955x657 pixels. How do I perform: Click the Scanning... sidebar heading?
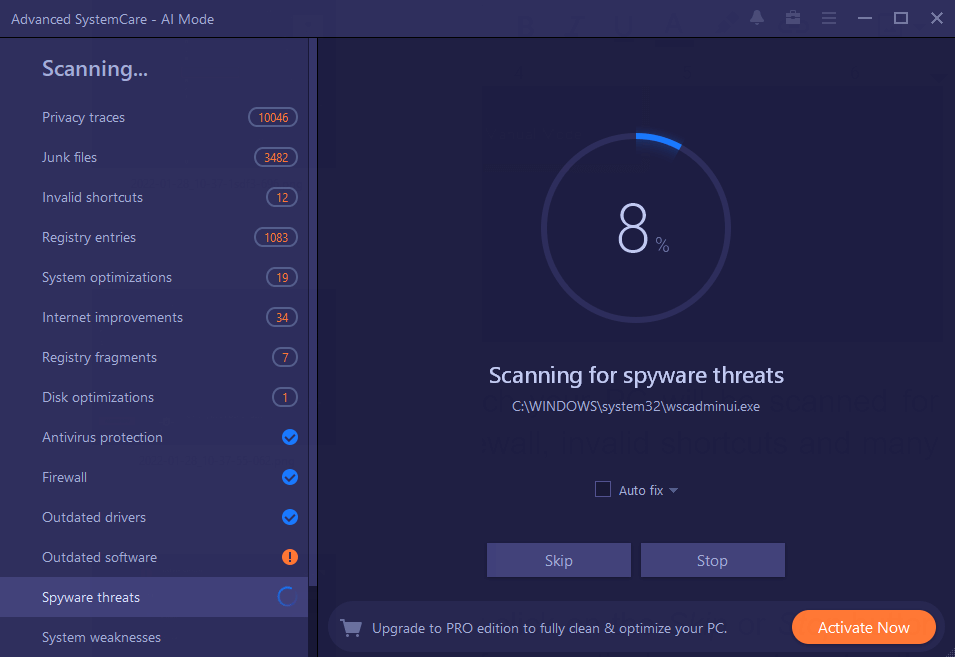pyautogui.click(x=95, y=69)
